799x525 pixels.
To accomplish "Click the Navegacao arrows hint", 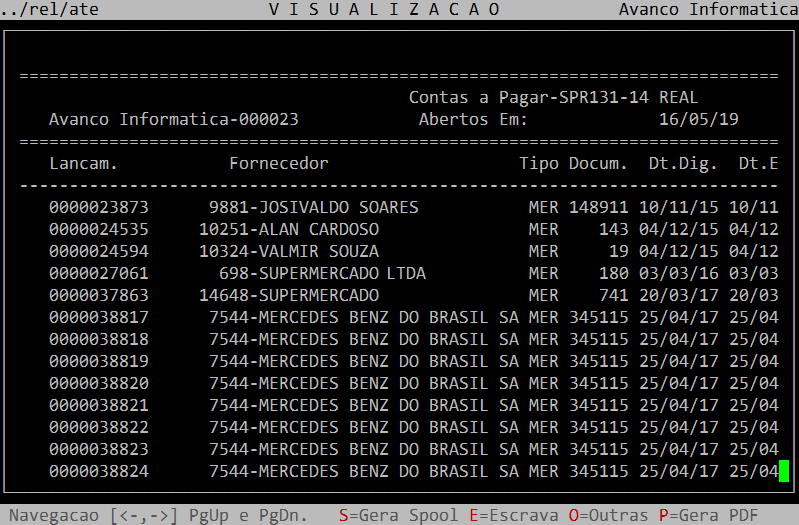I will tap(93, 515).
